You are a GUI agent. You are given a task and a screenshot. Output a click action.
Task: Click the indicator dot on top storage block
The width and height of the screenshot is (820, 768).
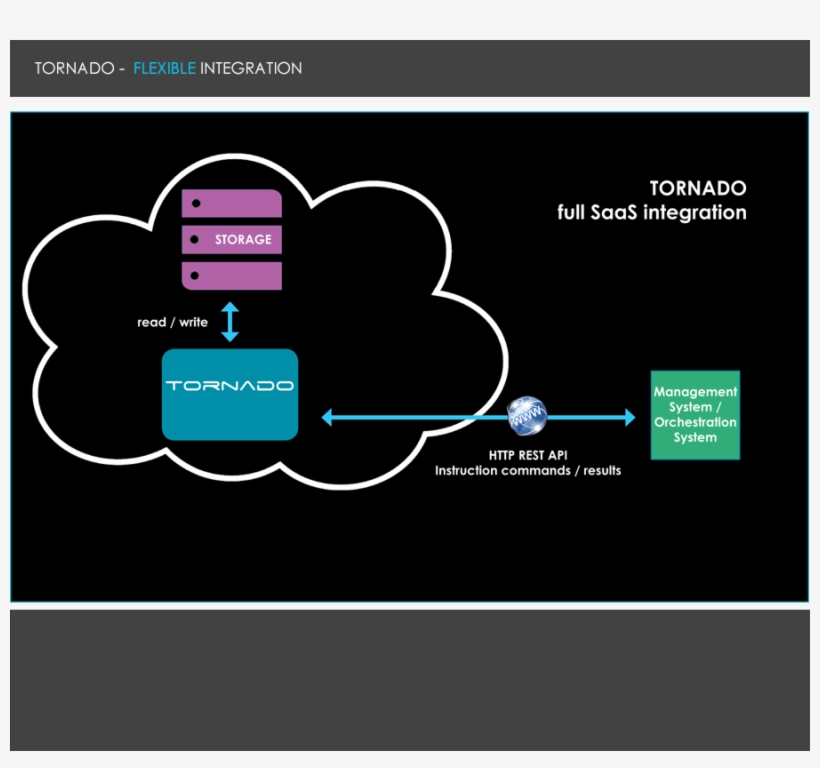tap(196, 204)
